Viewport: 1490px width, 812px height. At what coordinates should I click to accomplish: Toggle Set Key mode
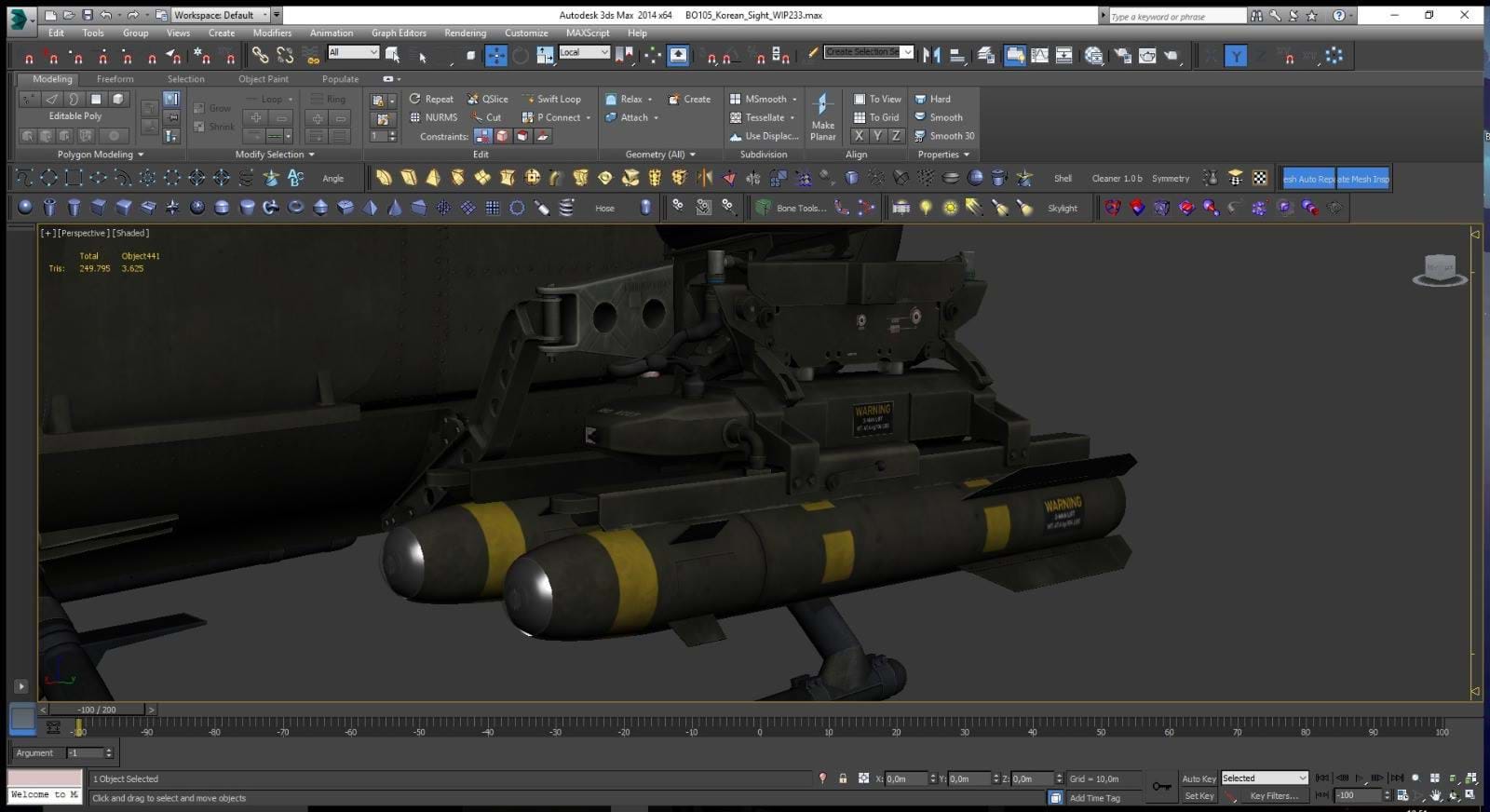[x=1199, y=796]
